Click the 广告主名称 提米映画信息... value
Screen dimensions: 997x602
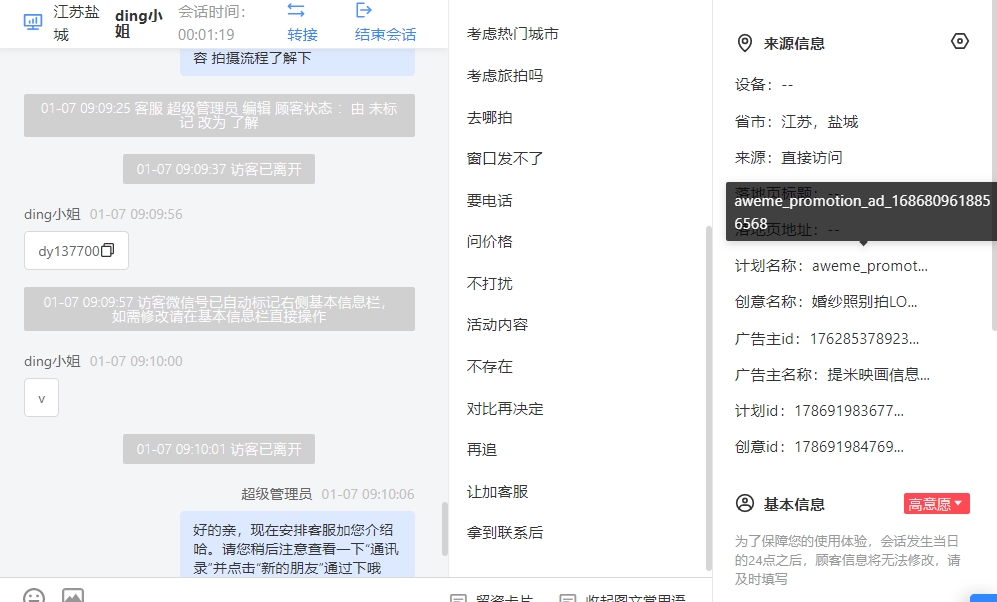coord(878,375)
